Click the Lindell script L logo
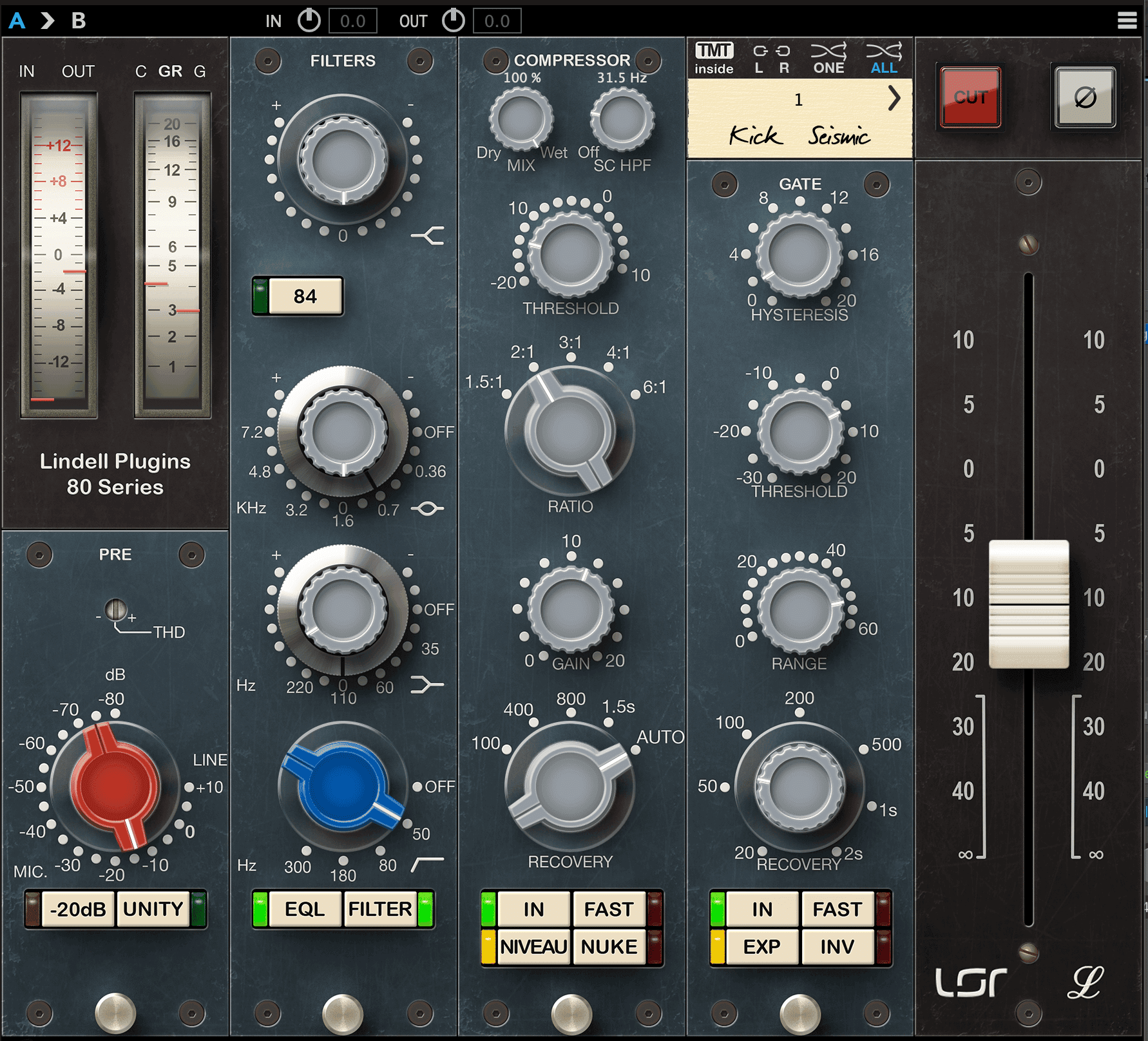 1086,982
